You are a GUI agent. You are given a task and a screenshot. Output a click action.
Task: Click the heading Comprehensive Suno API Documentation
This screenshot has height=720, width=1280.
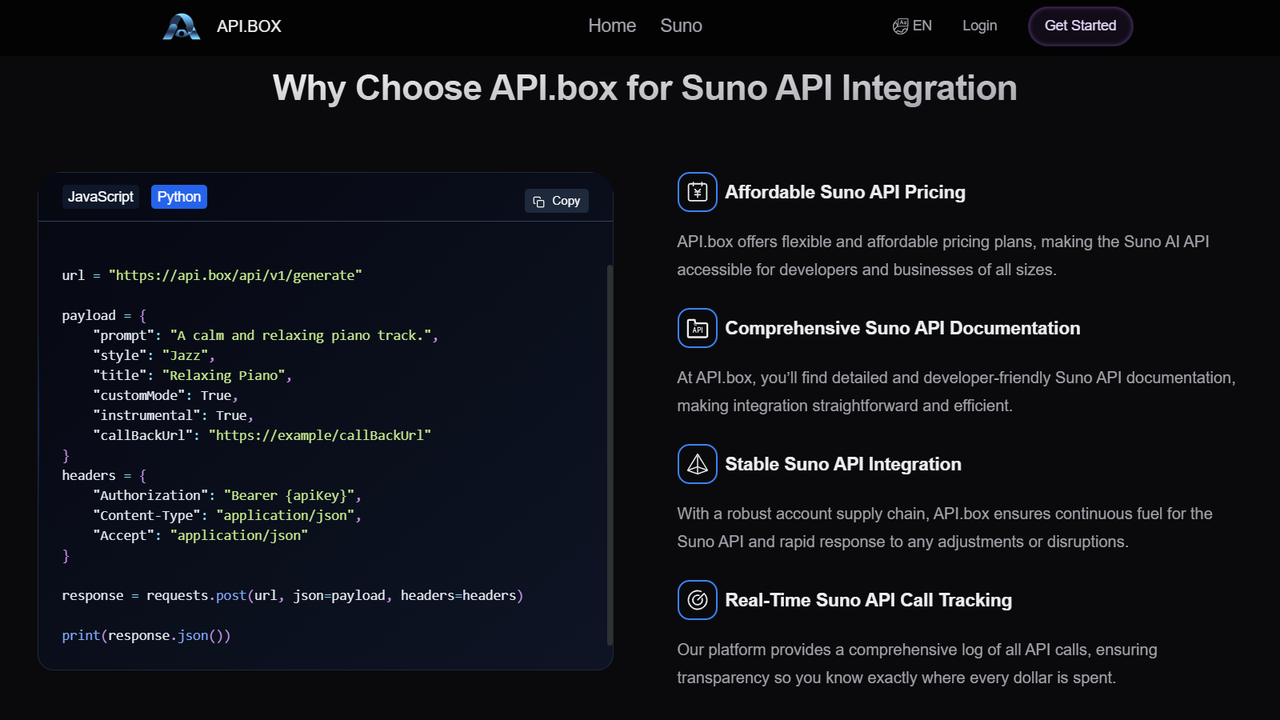(x=904, y=328)
